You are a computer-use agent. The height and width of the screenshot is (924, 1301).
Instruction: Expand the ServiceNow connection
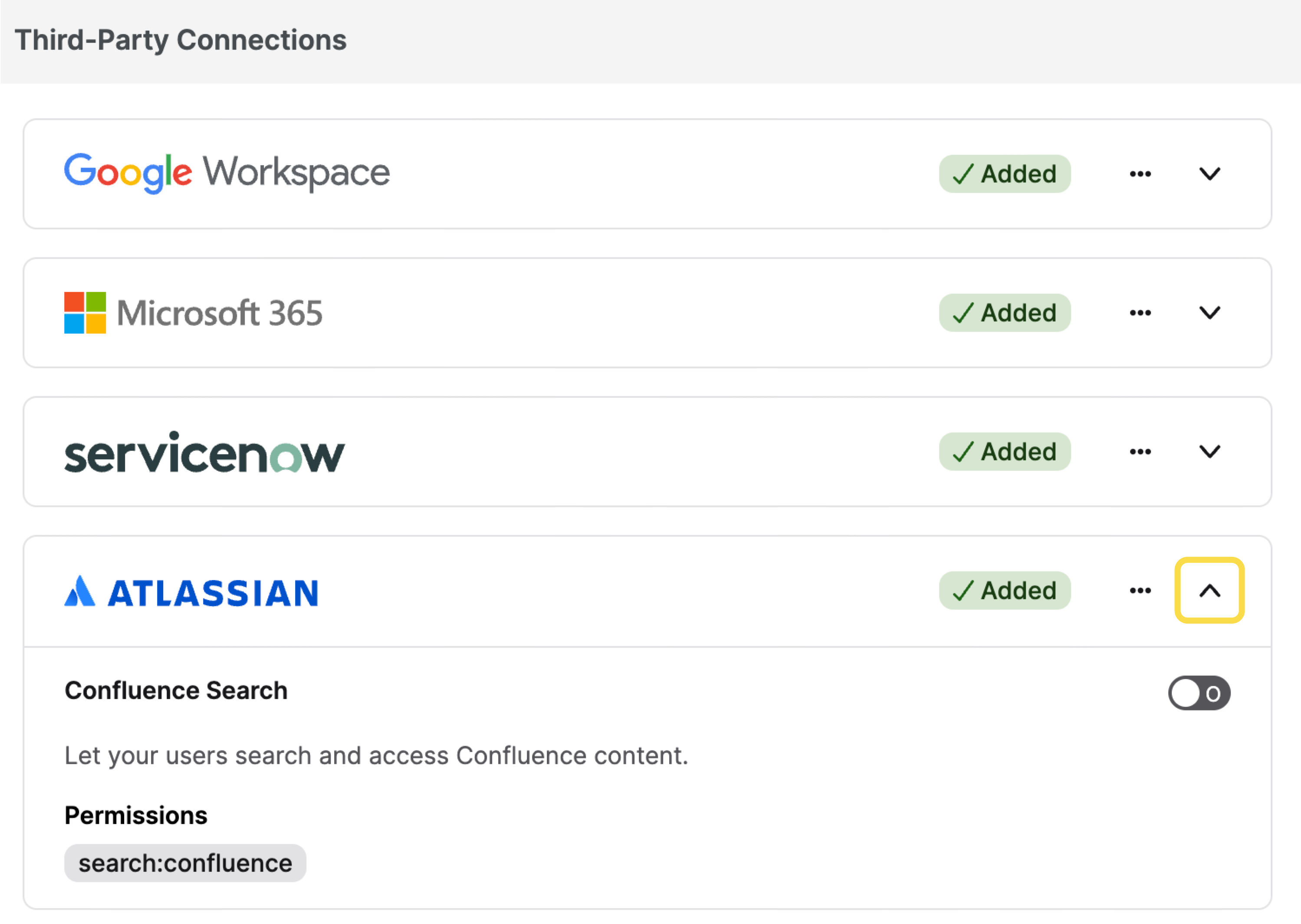[1209, 452]
